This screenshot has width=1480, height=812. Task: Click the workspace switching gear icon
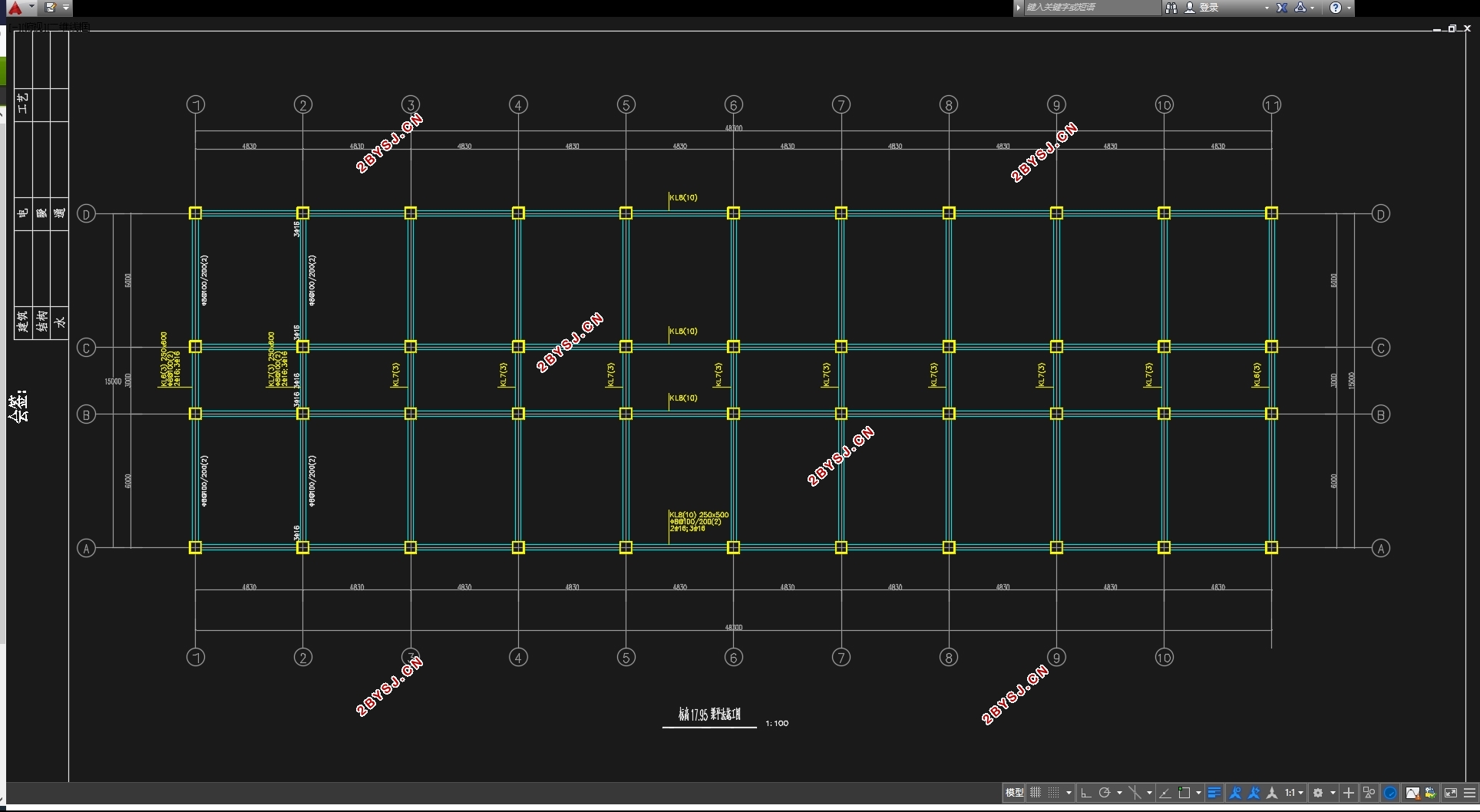click(x=1318, y=793)
